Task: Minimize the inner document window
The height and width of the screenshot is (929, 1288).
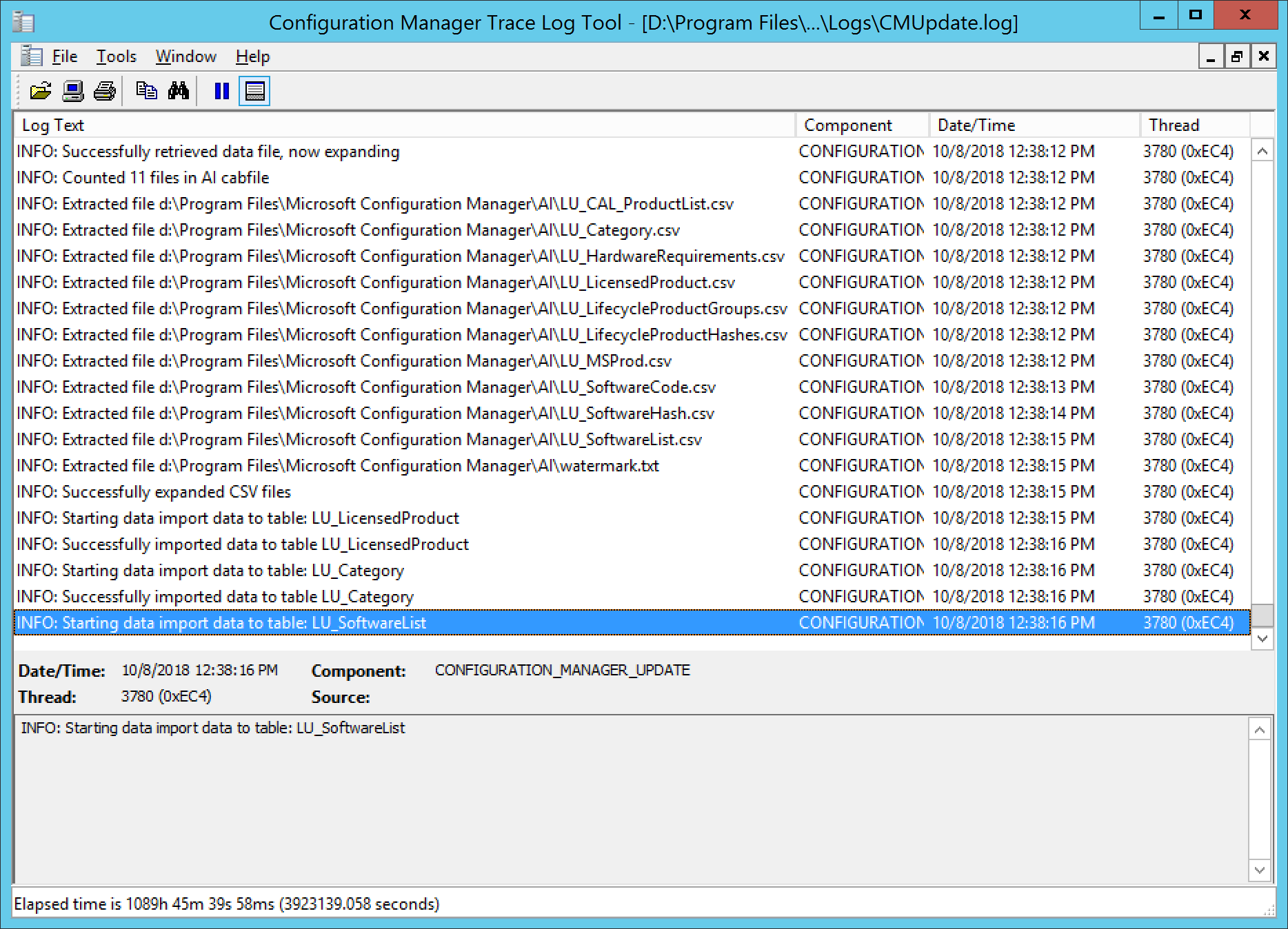Action: tap(1211, 57)
